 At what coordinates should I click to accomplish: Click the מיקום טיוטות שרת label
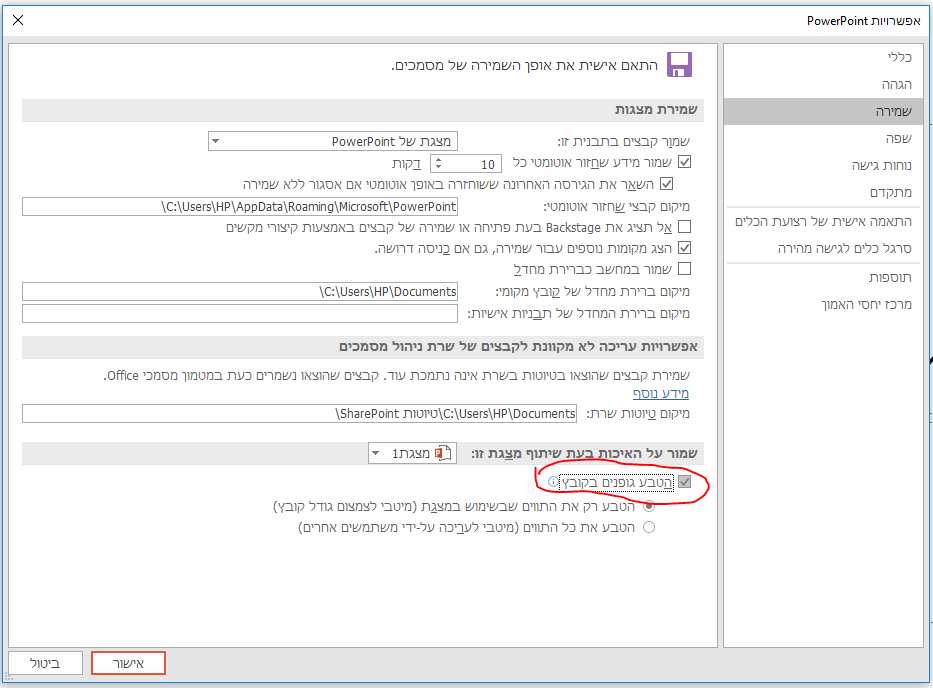(638, 414)
